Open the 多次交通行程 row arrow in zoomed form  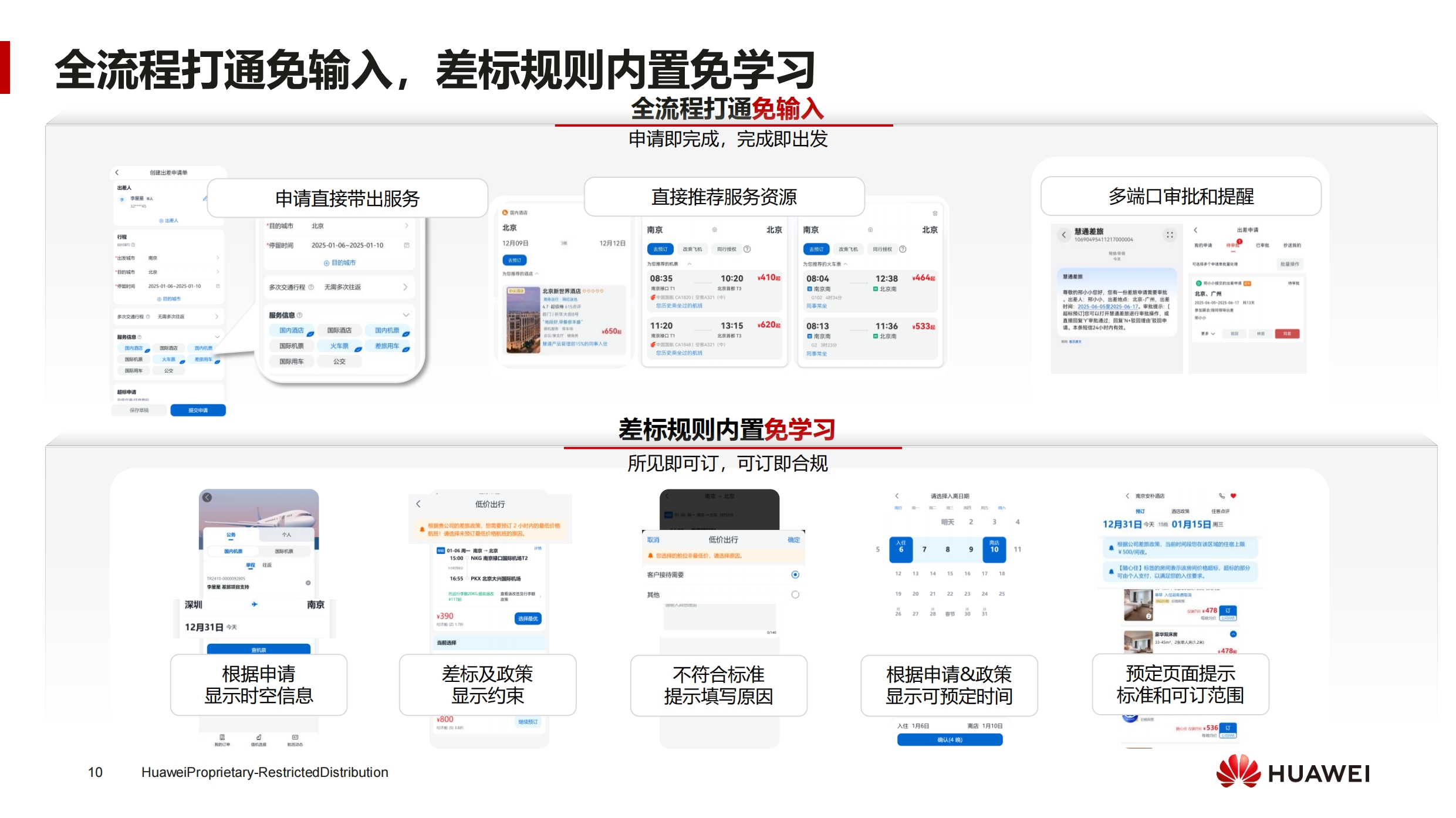click(x=405, y=287)
